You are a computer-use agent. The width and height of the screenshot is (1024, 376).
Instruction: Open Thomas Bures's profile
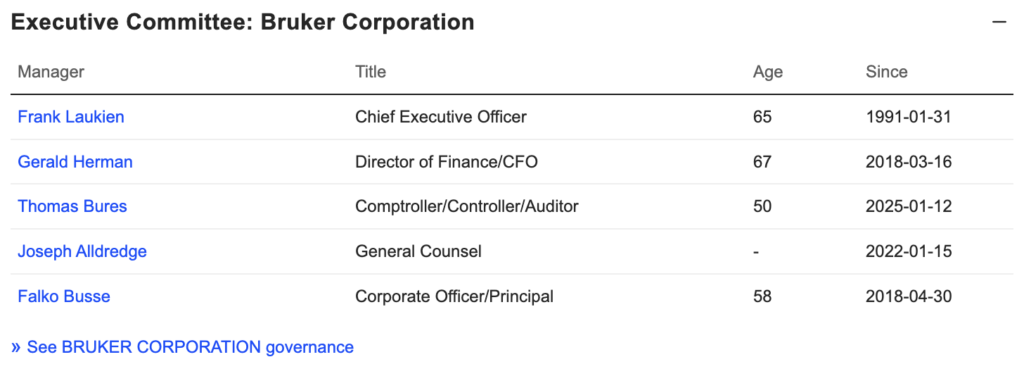(72, 207)
